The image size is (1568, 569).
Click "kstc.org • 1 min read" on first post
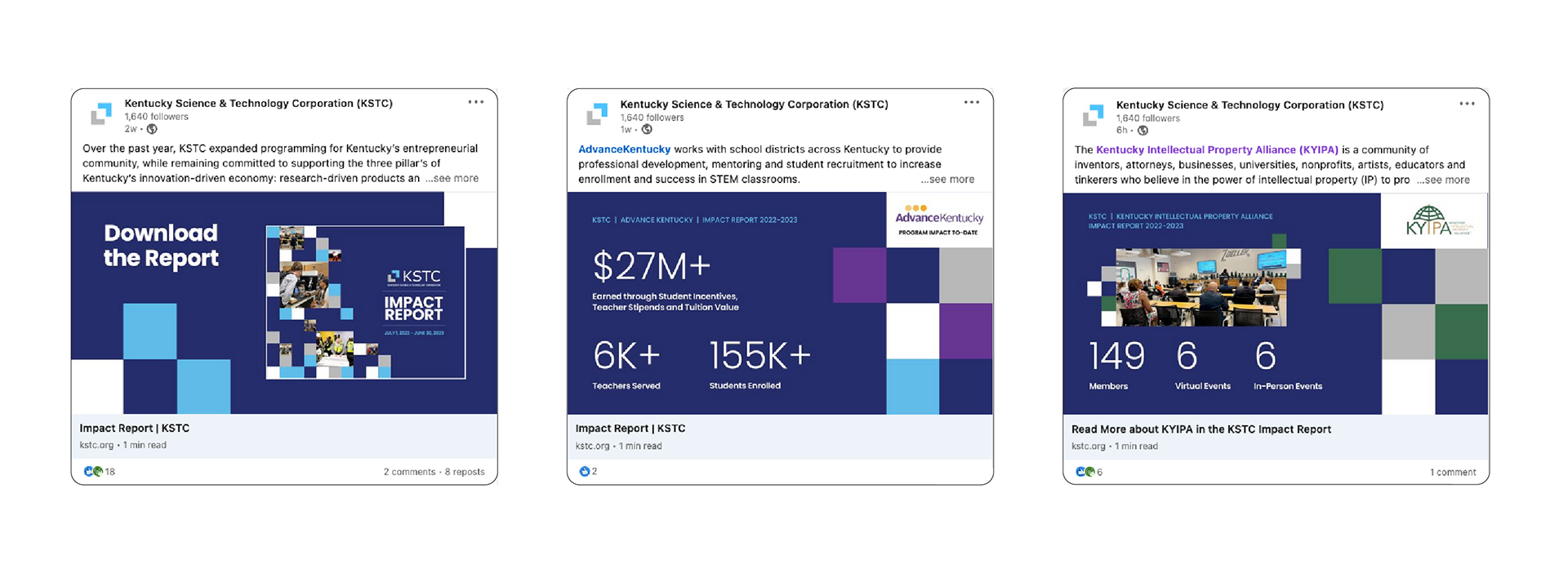pos(122,446)
